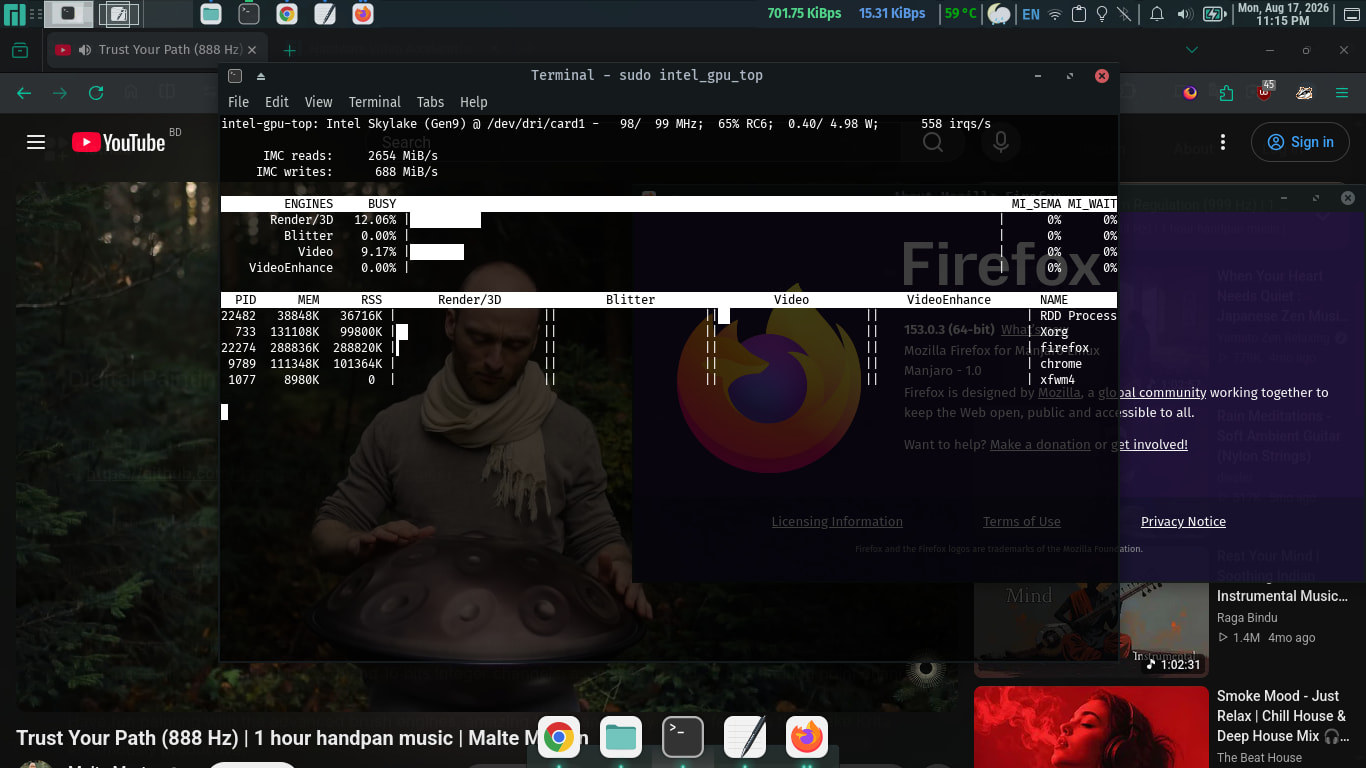Open the browser extensions puzzle icon
Image resolution: width=1366 pixels, height=768 pixels.
1227,93
